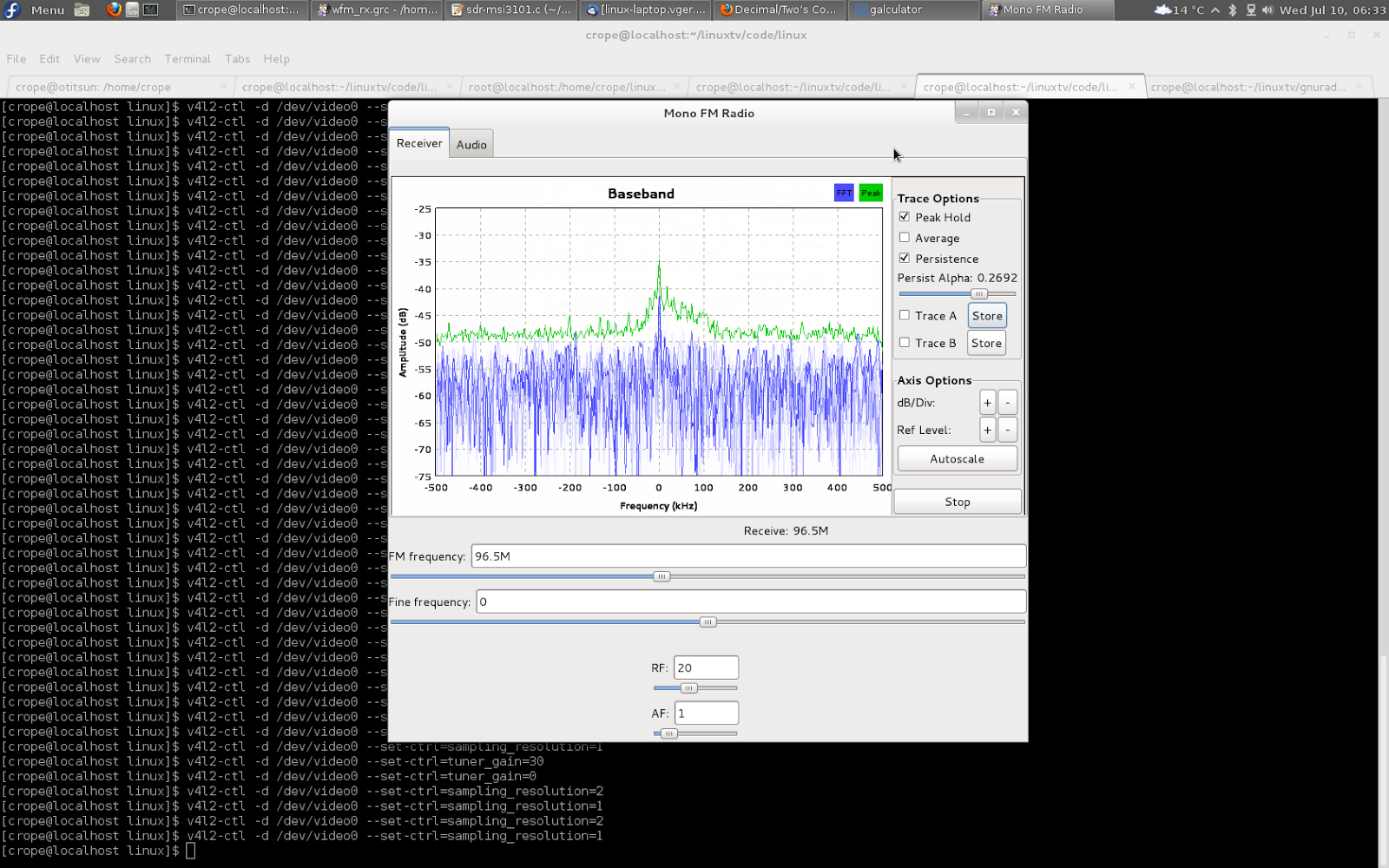Open the terminal Search menu
This screenshot has height=868, width=1389.
click(x=132, y=59)
